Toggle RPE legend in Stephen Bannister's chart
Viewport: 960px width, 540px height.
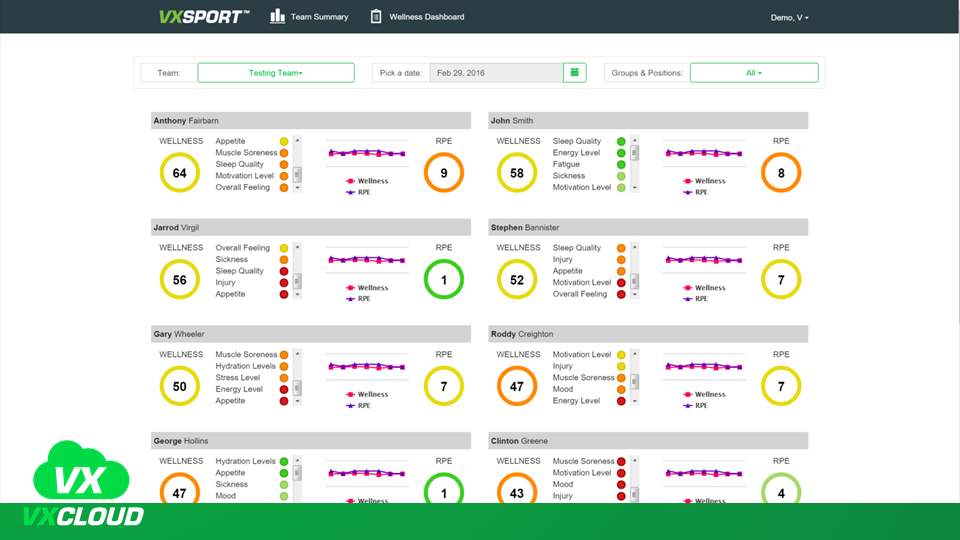pyautogui.click(x=696, y=299)
